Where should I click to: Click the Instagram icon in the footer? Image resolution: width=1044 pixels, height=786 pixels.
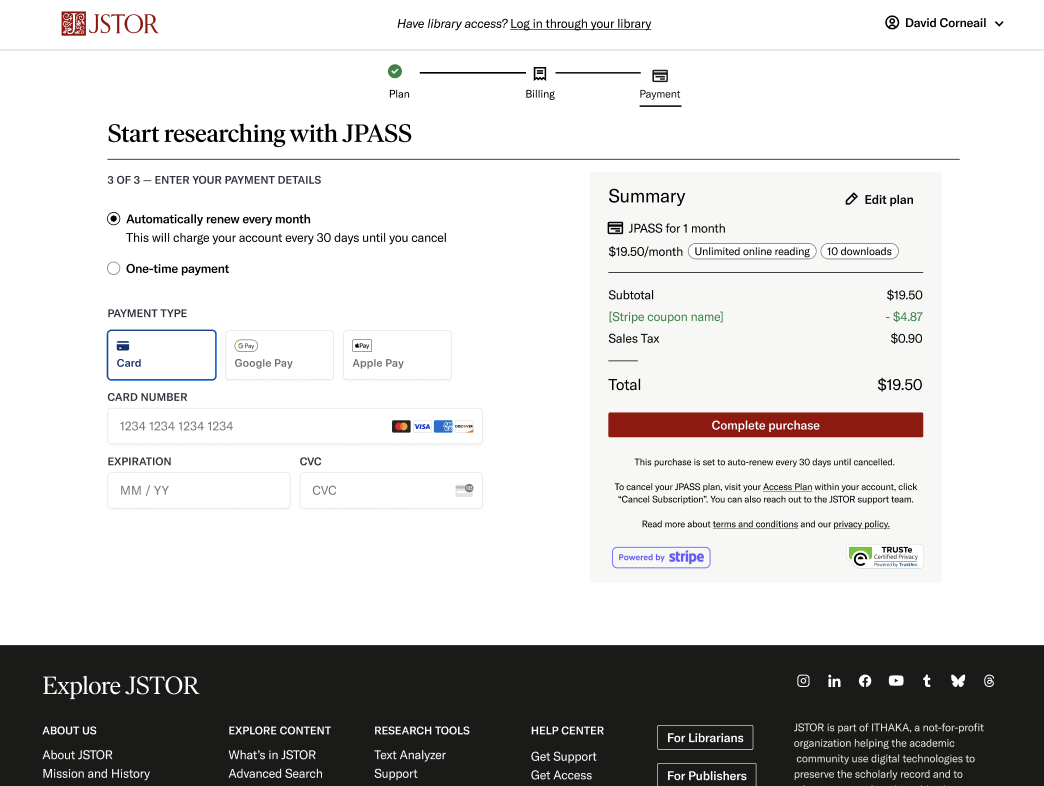[x=803, y=680]
